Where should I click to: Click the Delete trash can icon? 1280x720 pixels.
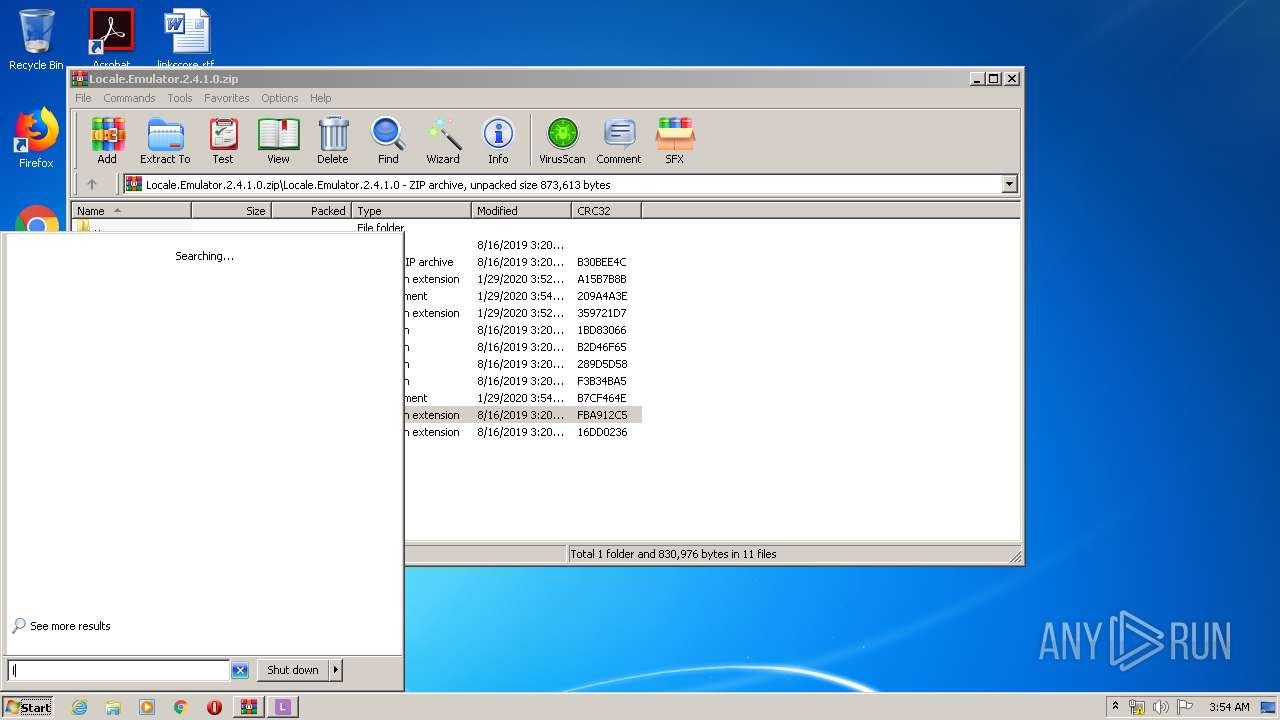coord(333,141)
